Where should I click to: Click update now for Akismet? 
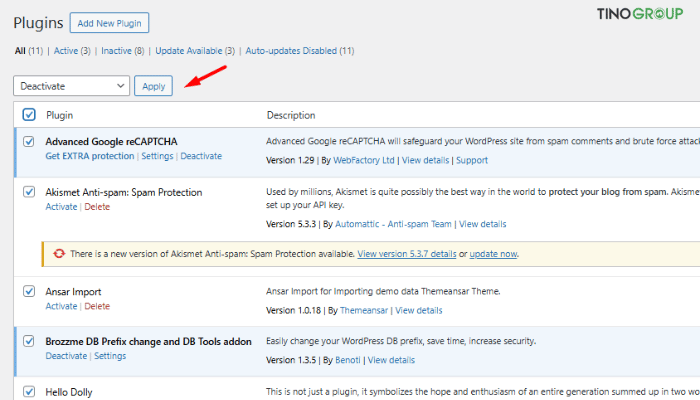[x=493, y=254]
